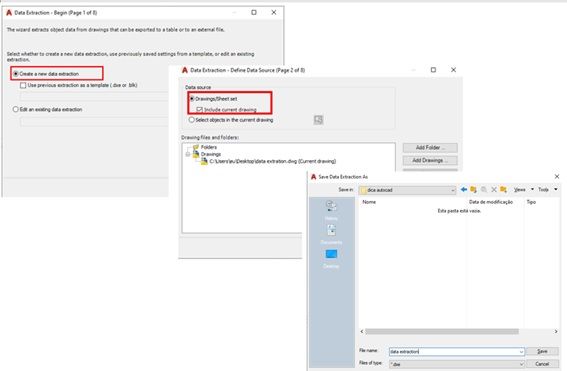
Task: Click the Folders node icon in drawing tree
Action: pyautogui.click(x=196, y=147)
